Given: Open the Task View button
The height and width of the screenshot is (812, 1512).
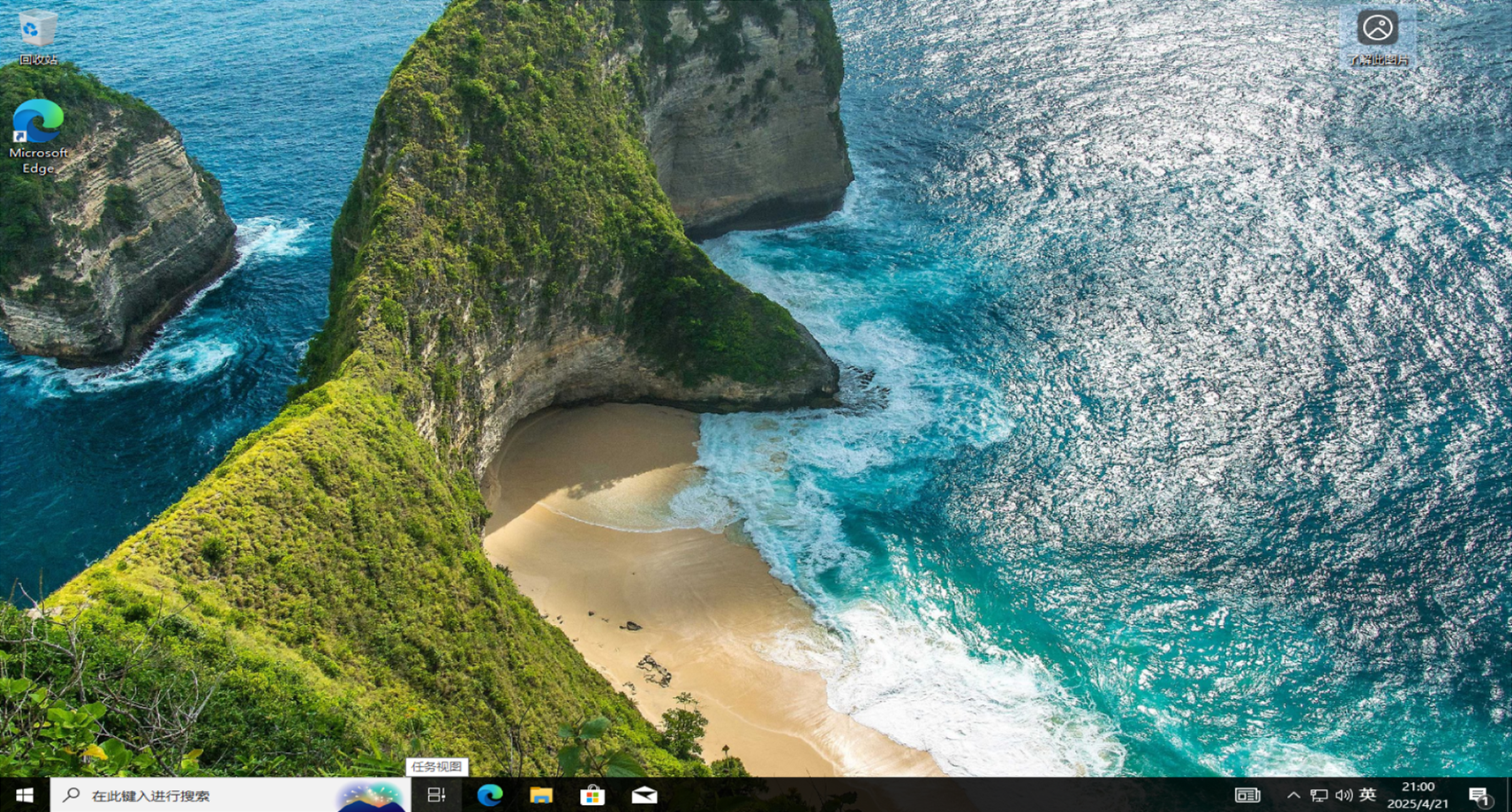Looking at the screenshot, I should click(x=436, y=795).
